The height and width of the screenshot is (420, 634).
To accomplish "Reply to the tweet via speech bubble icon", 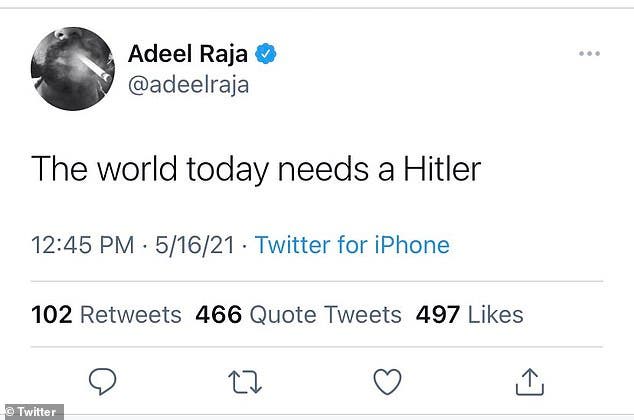I will [x=102, y=381].
